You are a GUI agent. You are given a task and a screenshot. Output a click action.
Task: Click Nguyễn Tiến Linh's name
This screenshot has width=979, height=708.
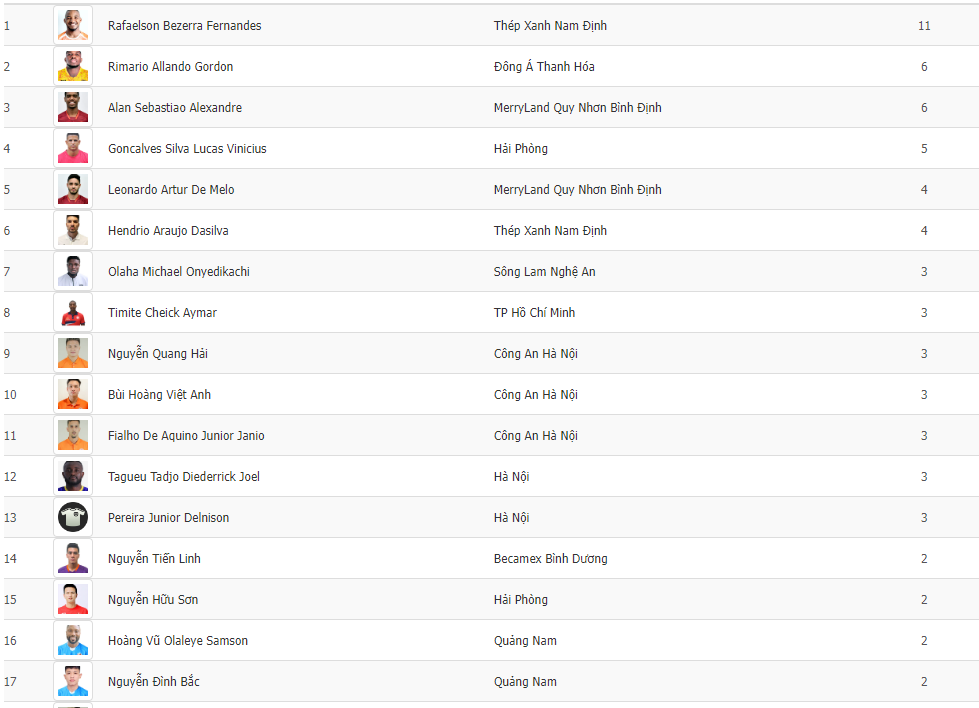click(154, 559)
